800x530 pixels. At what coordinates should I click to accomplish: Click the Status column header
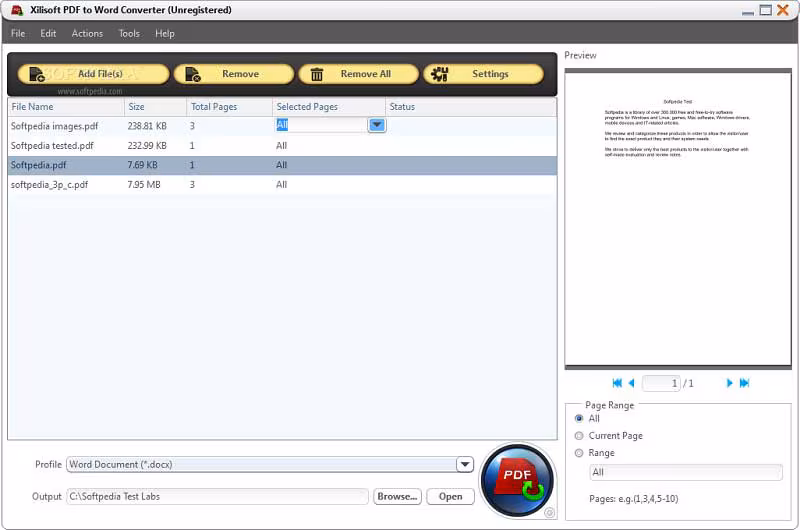pyautogui.click(x=470, y=107)
